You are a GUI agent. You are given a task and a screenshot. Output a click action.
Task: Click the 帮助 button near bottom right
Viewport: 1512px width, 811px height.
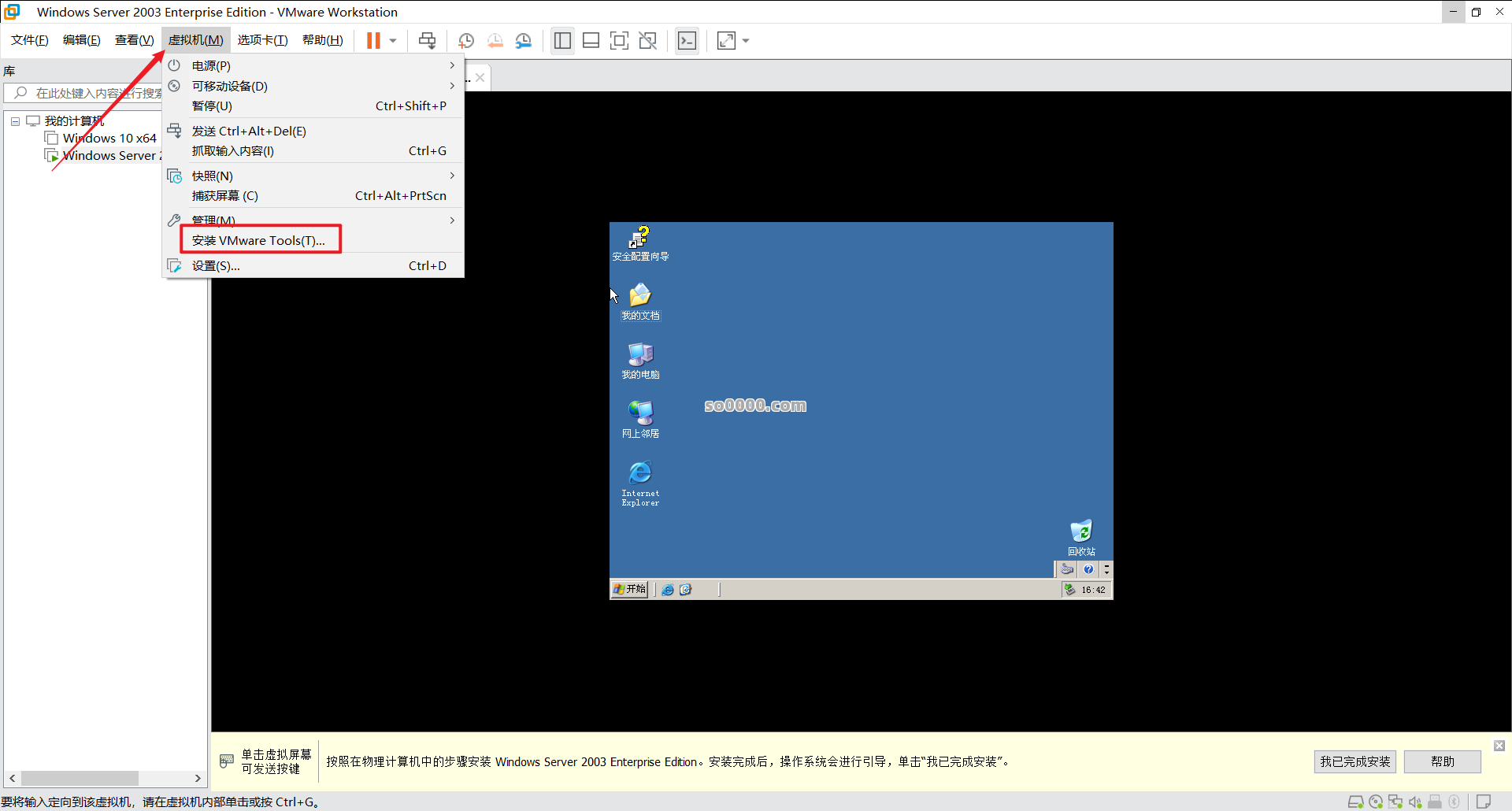pyautogui.click(x=1442, y=761)
